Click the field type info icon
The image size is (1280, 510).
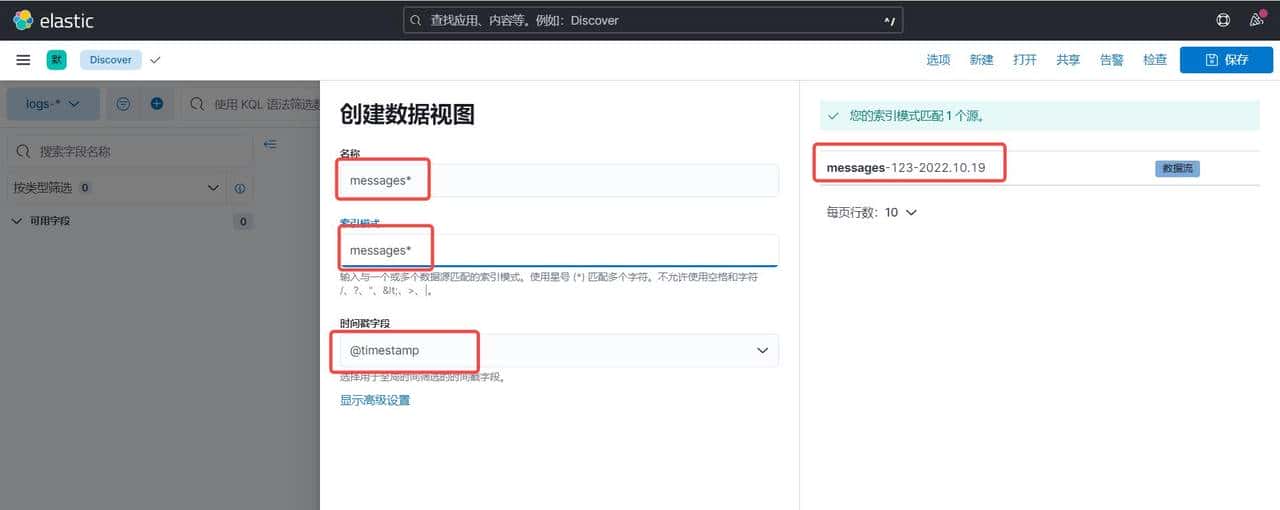[240, 188]
